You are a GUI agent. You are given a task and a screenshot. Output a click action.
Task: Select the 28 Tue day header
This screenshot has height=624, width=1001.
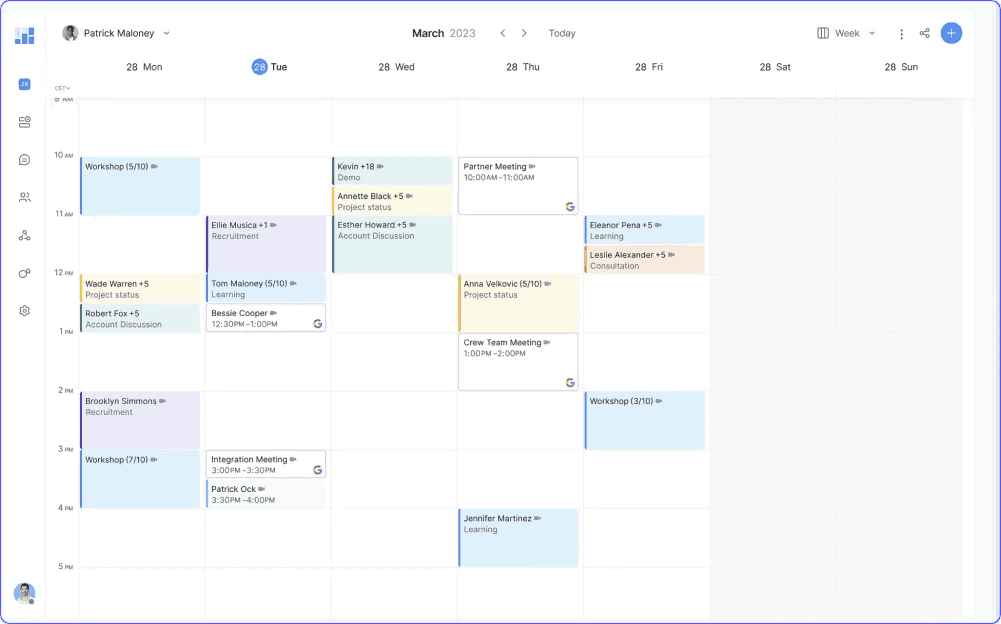tap(269, 67)
